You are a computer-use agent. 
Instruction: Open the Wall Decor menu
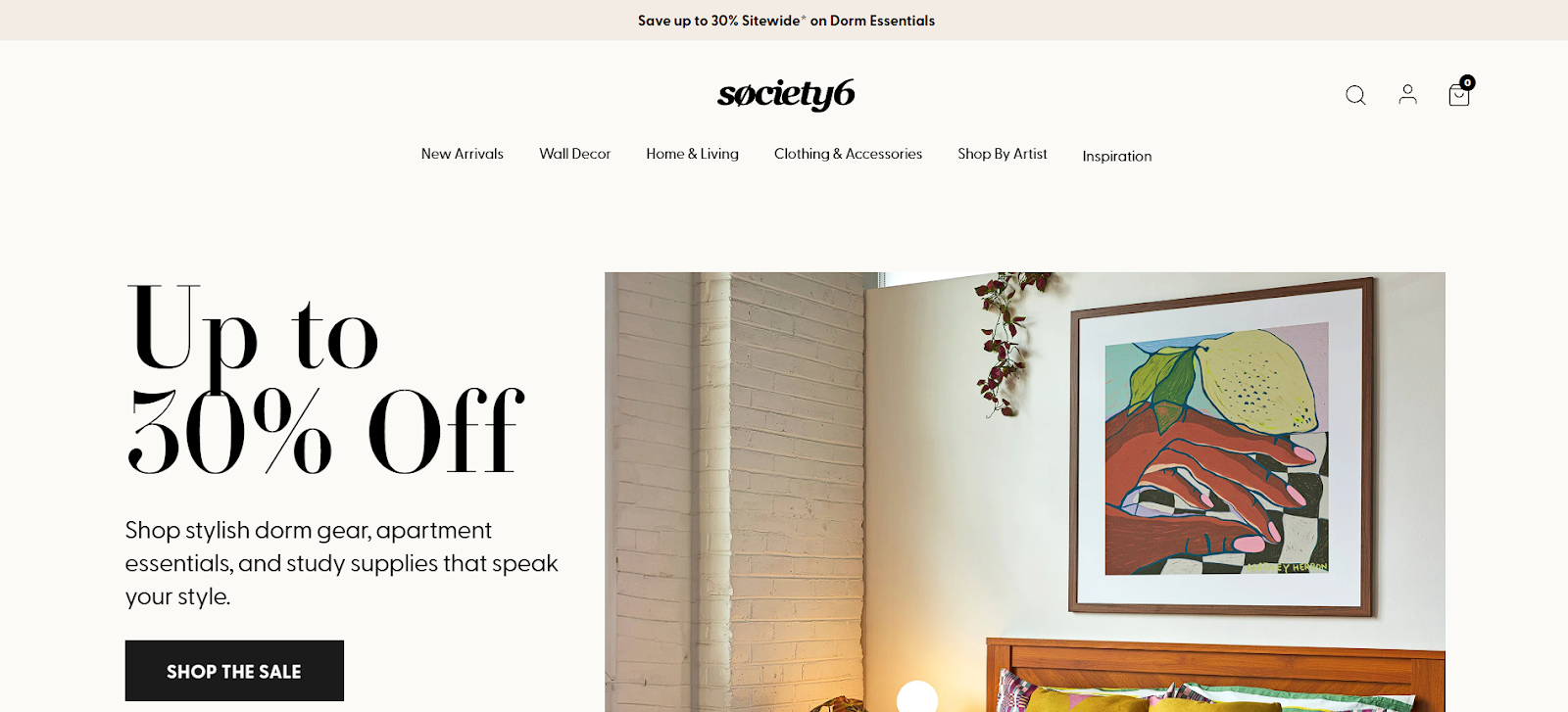tap(574, 154)
